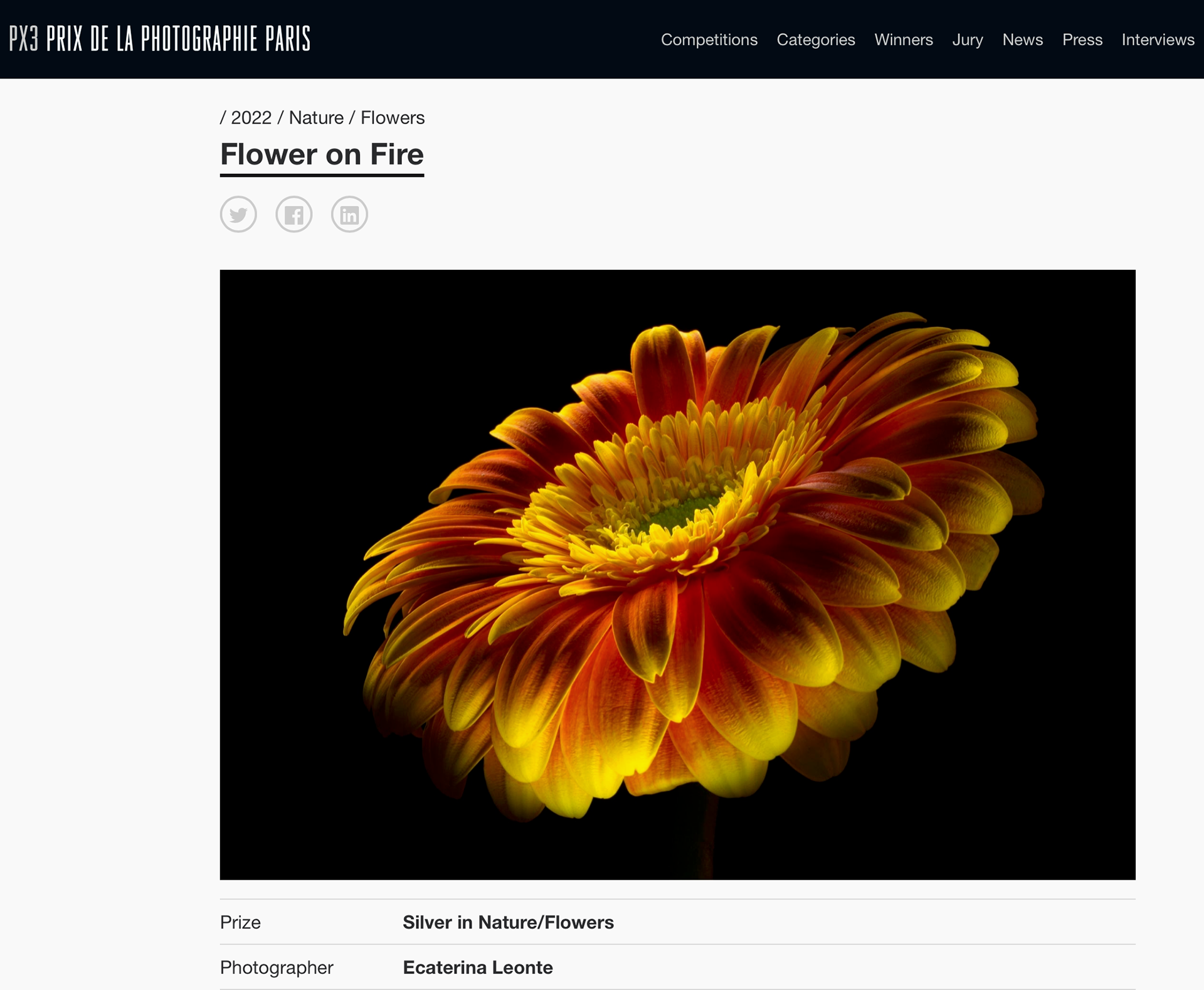The image size is (1204, 990).
Task: Visit the Press page
Action: [1082, 40]
